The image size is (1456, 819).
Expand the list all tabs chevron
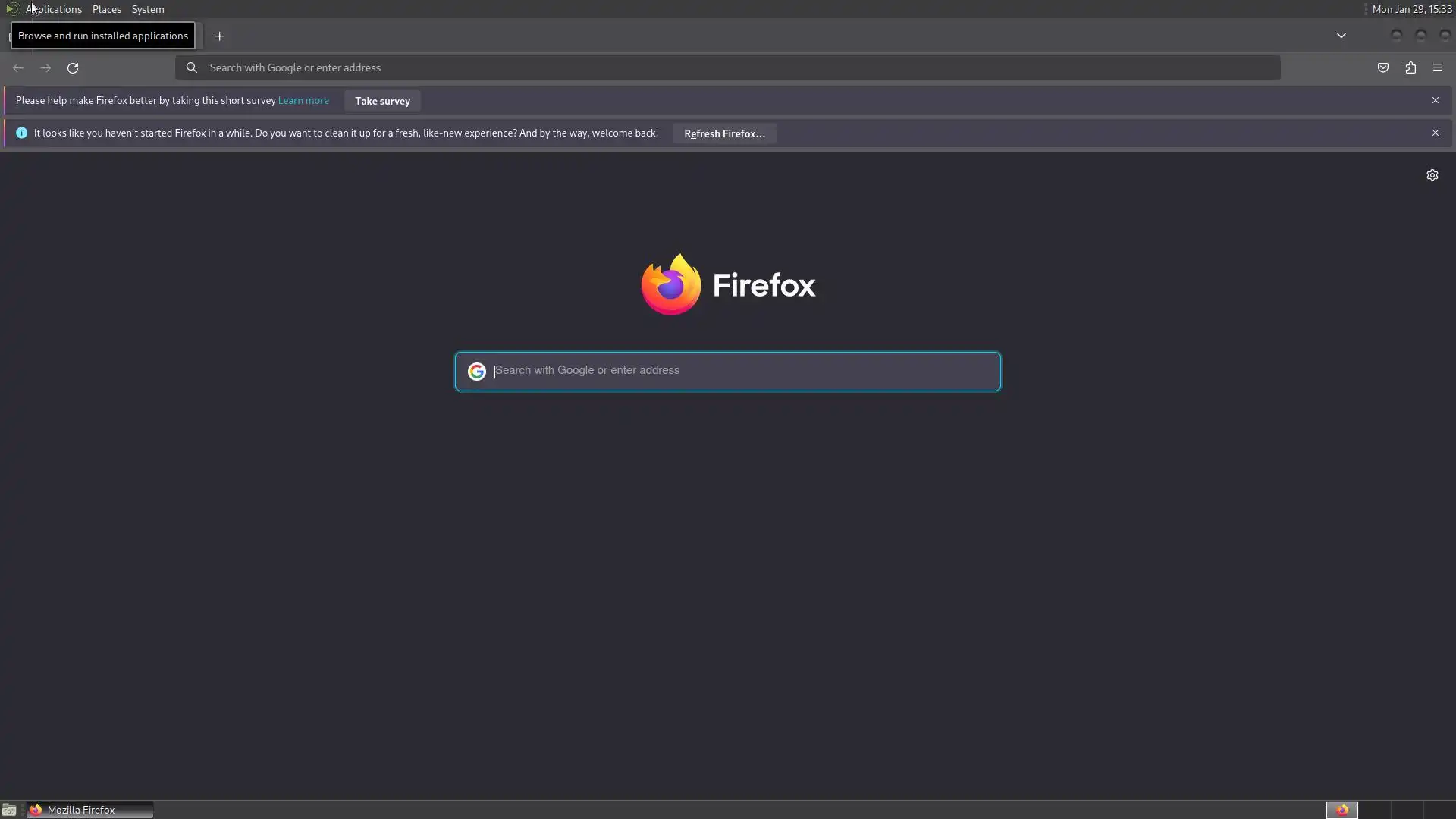(1341, 36)
